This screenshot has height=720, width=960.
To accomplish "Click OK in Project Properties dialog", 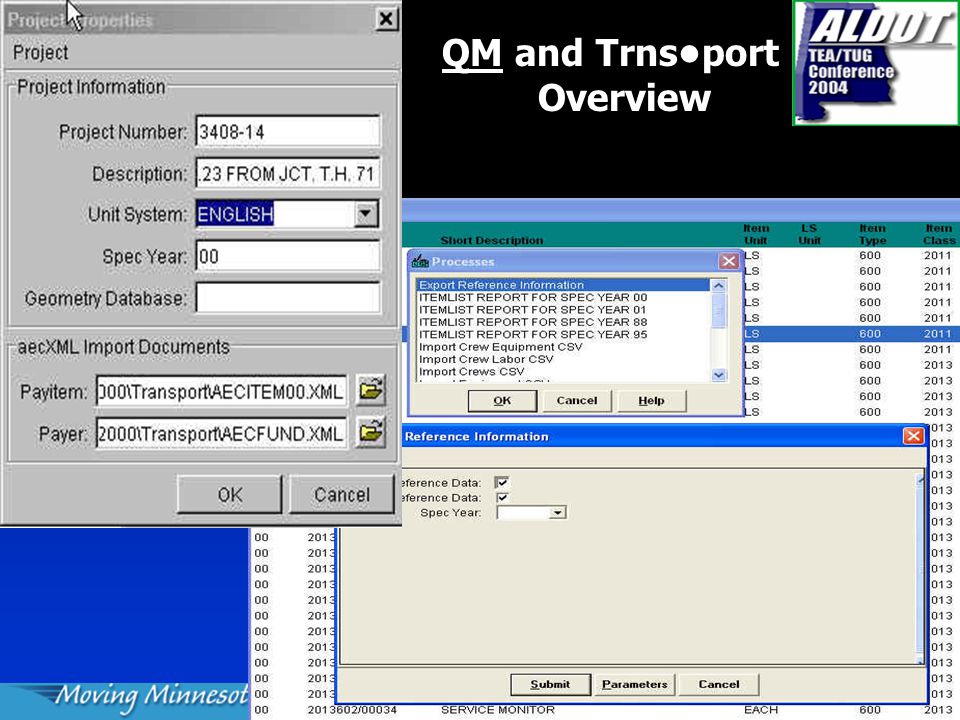I will 230,494.
